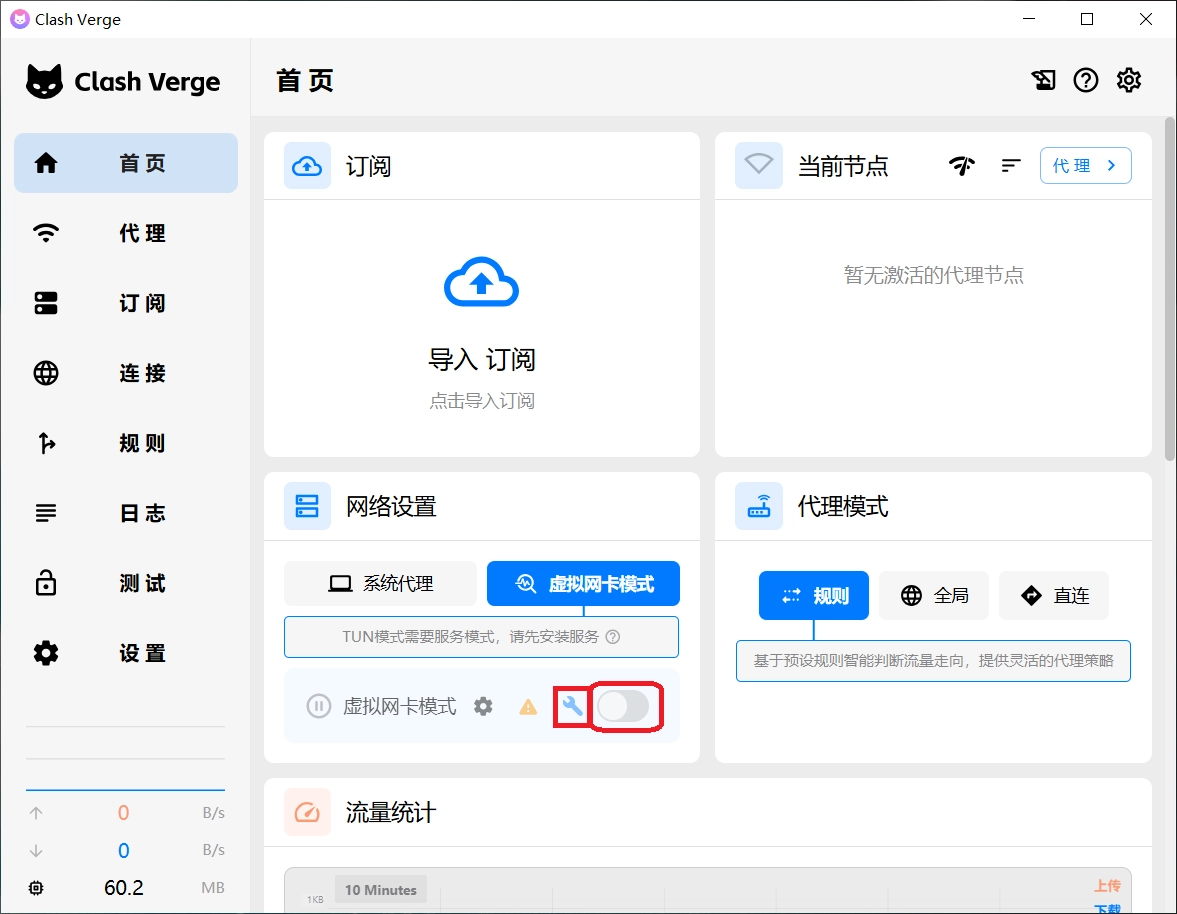
Task: Click upload speed arrow in sidebar
Action: point(36,813)
